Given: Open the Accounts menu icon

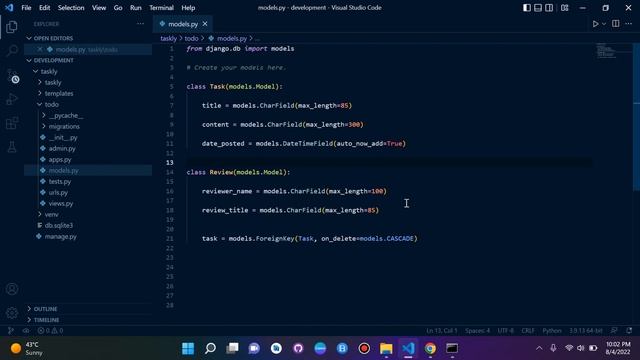Looking at the screenshot, I should (12, 289).
